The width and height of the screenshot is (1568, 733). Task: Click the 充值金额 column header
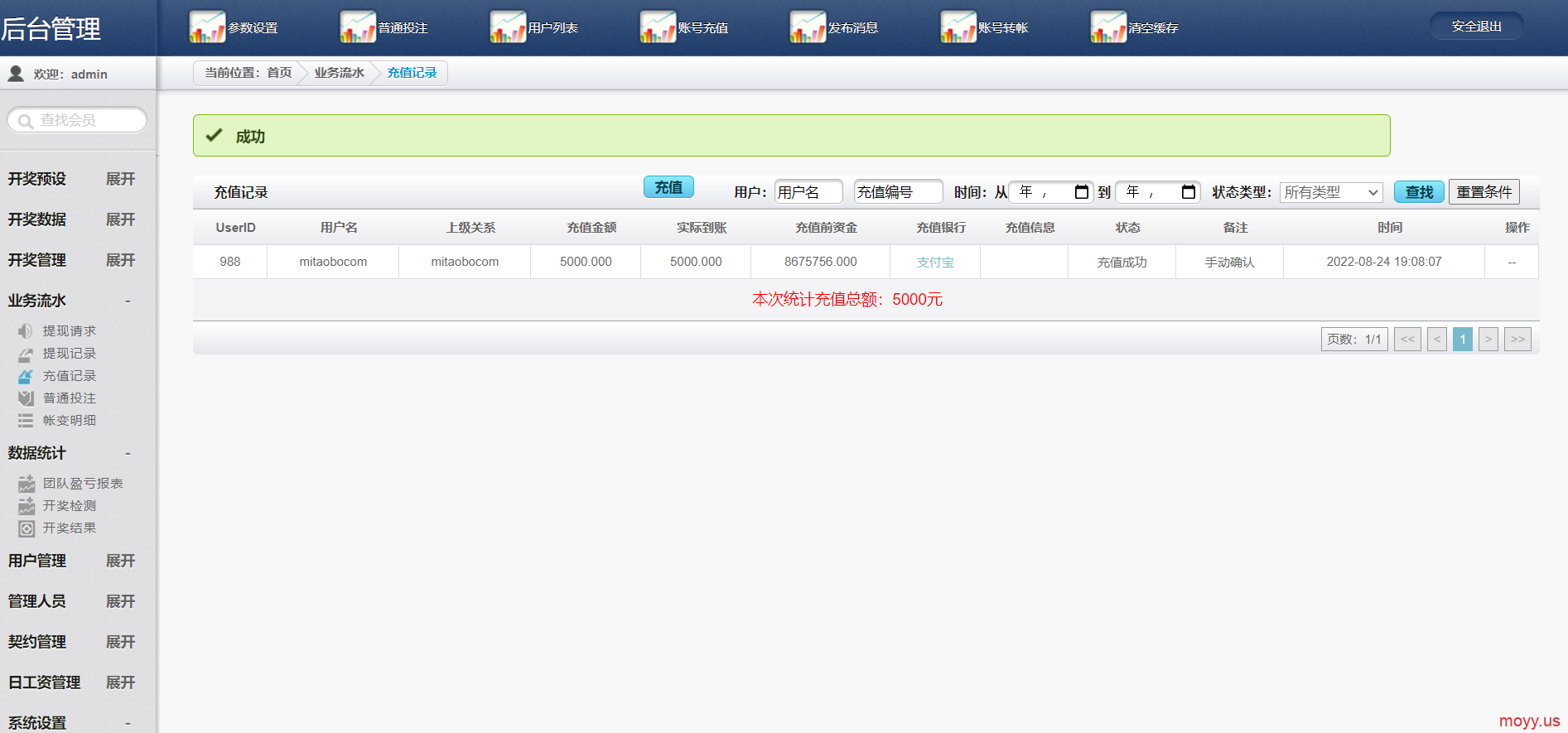pyautogui.click(x=591, y=228)
